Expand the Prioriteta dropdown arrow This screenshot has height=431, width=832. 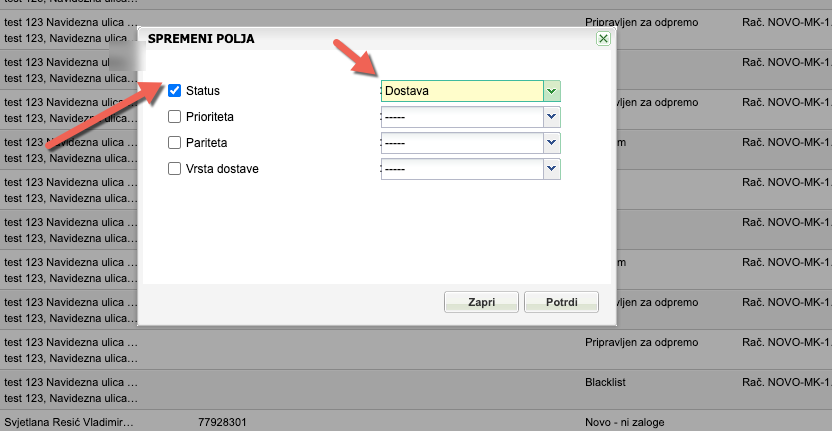click(552, 117)
